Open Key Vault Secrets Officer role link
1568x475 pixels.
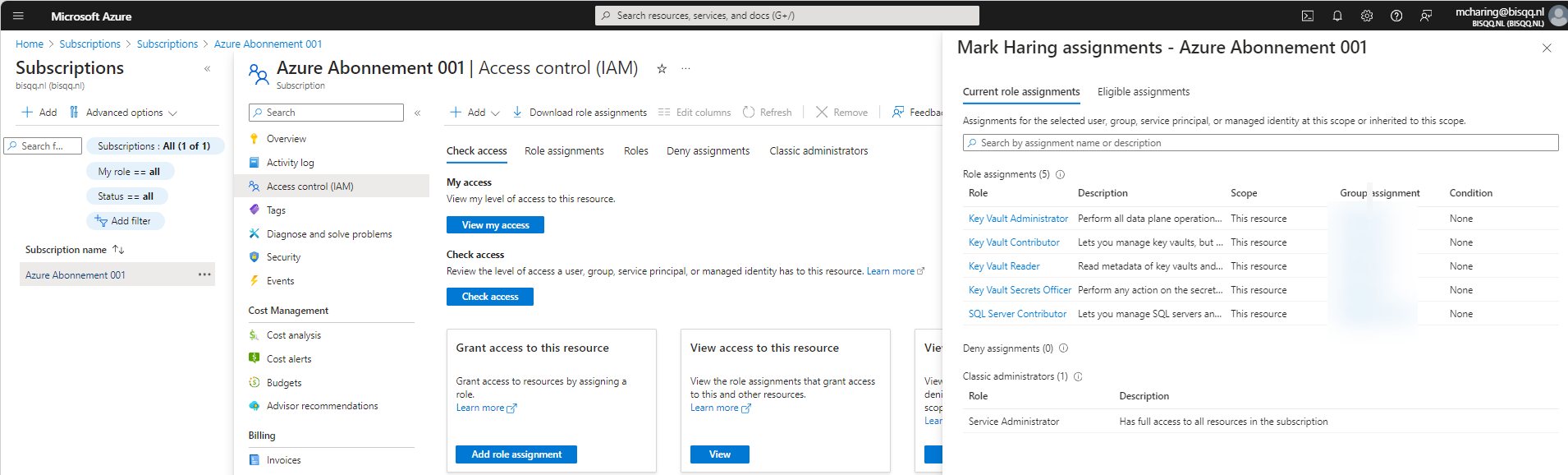pyautogui.click(x=1020, y=290)
